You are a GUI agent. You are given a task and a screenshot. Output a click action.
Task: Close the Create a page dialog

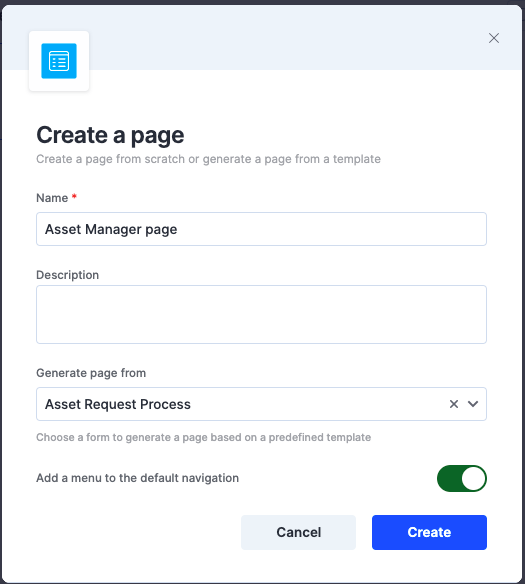tap(494, 38)
